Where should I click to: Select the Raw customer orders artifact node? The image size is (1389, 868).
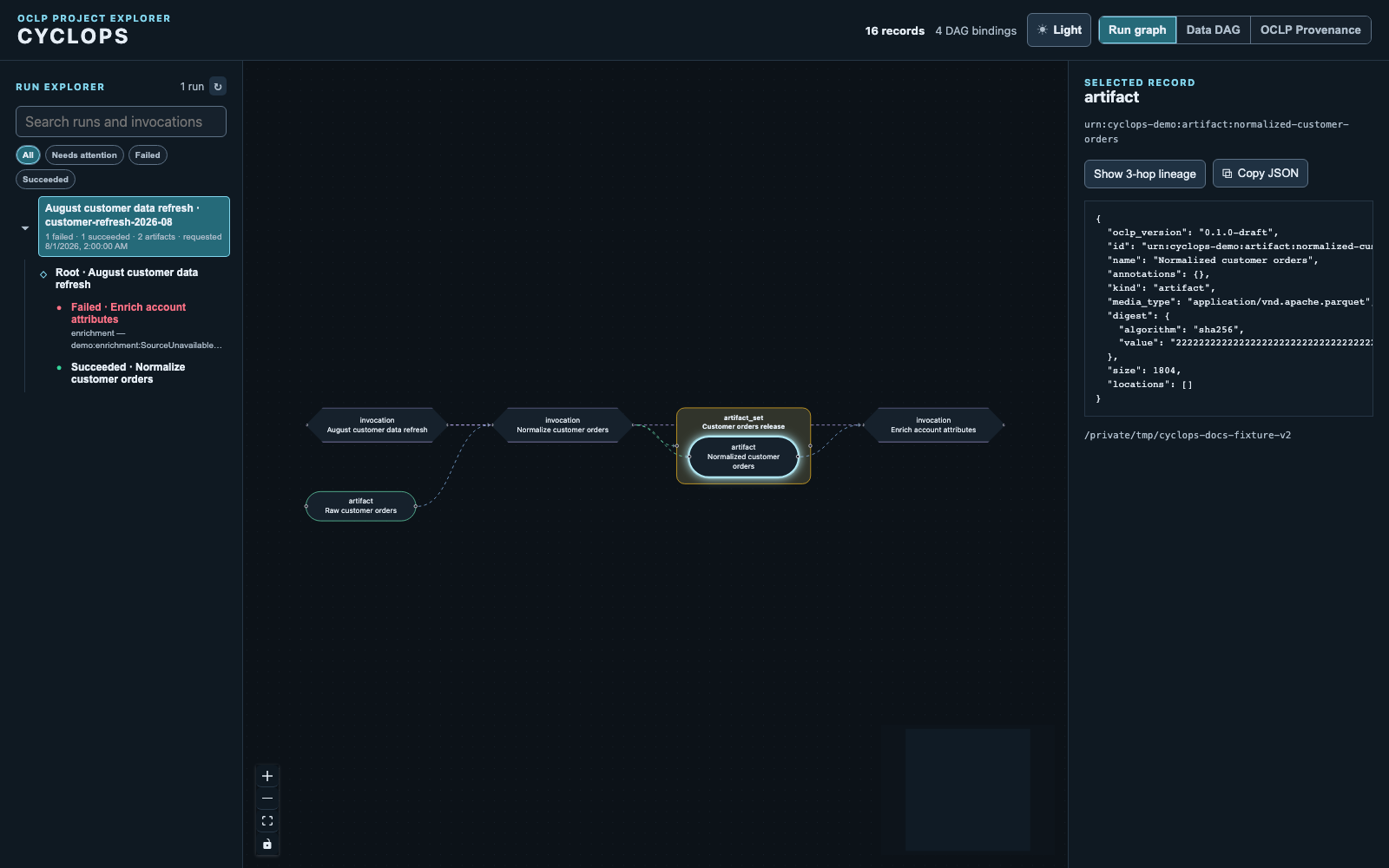tap(361, 506)
